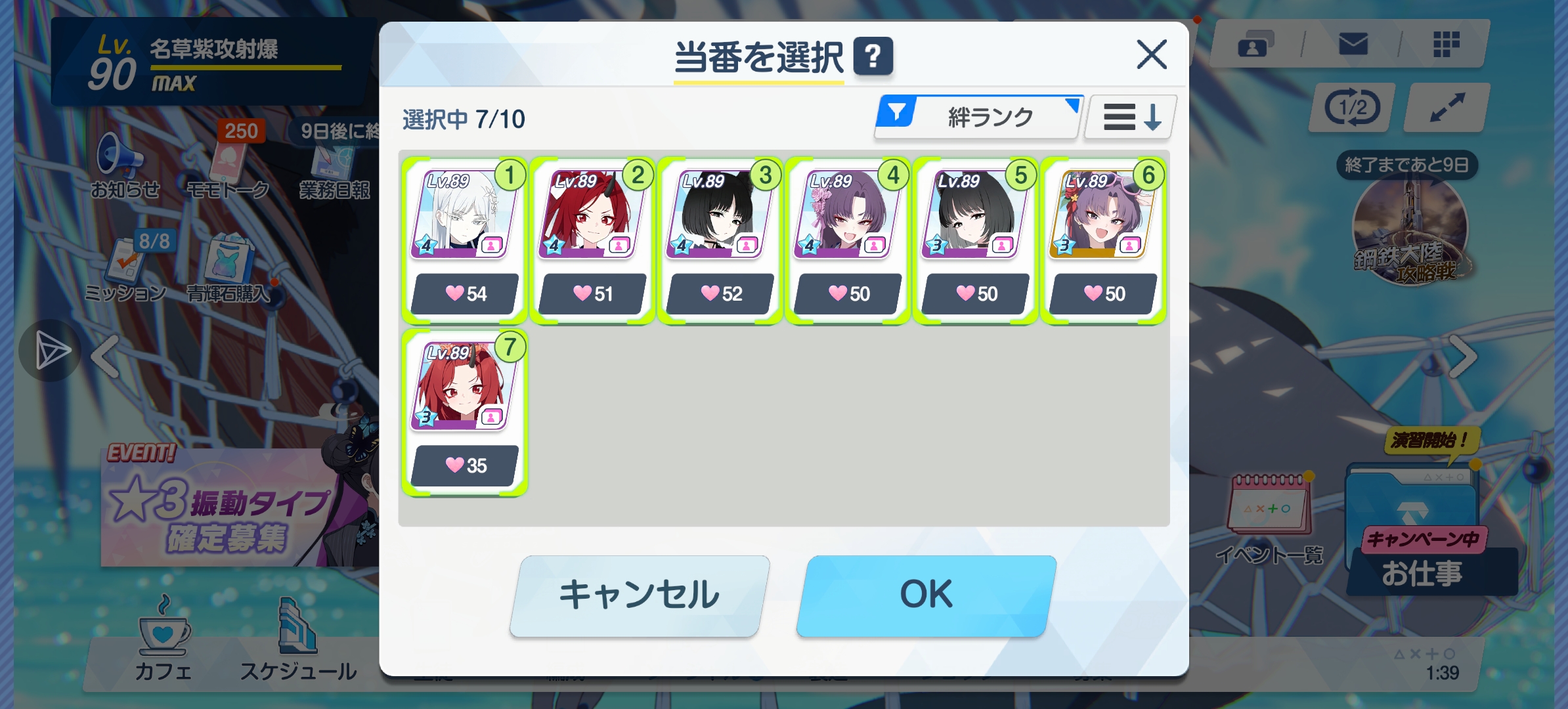The image size is (1568, 709).
Task: Click the キャンセル button
Action: point(640,595)
